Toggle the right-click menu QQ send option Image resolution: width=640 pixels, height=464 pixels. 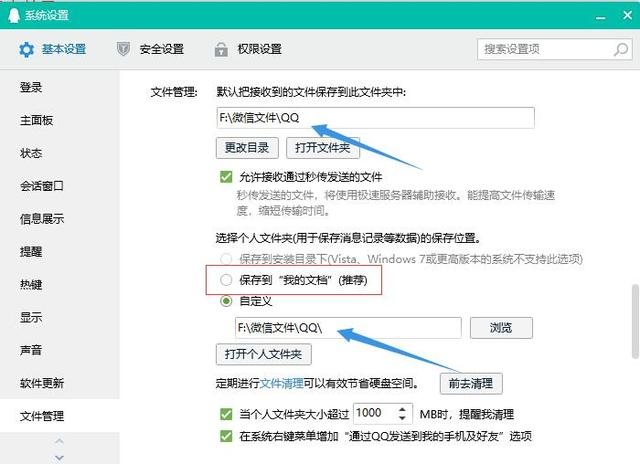(x=226, y=436)
